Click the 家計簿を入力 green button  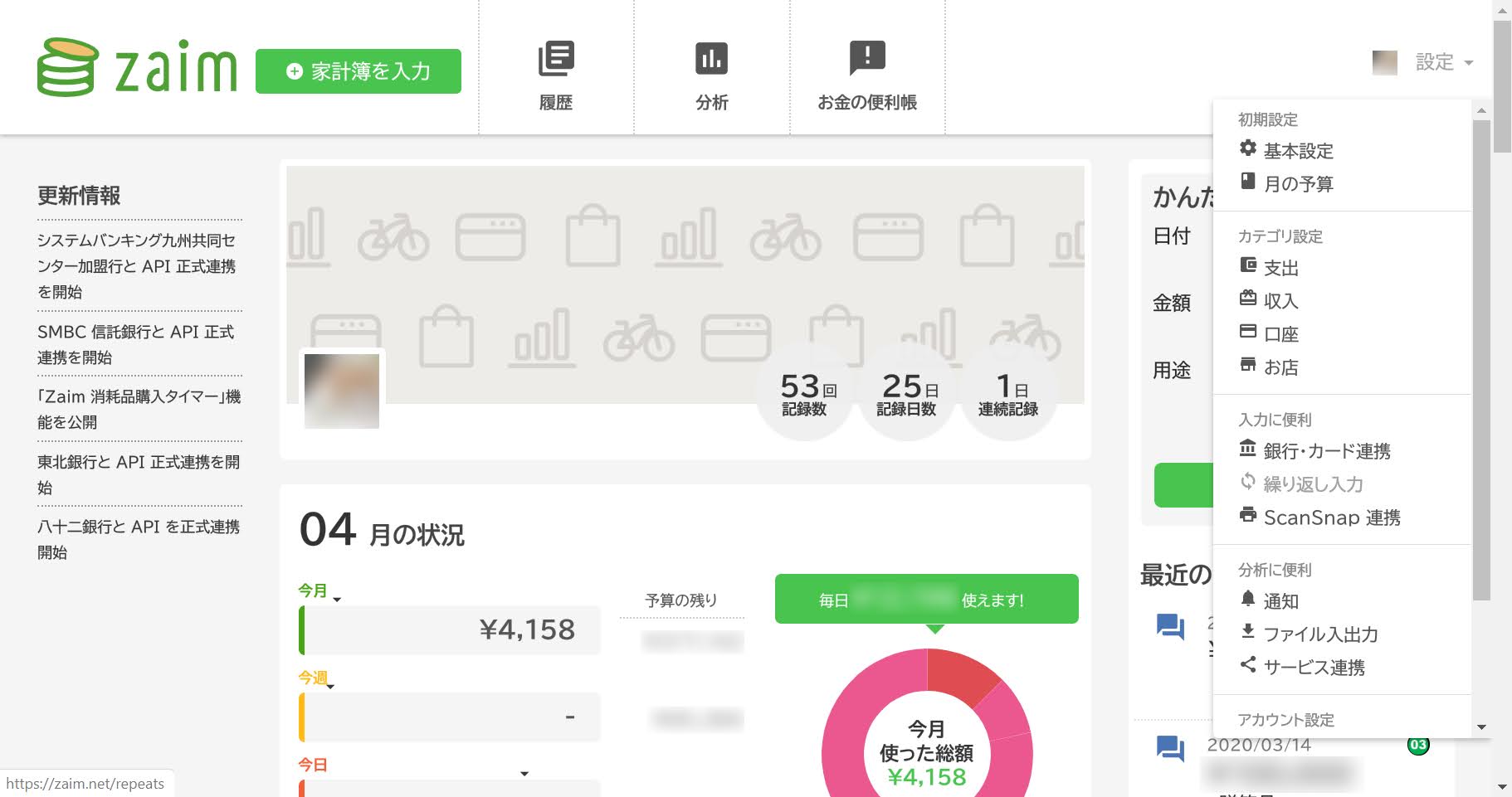tap(358, 71)
